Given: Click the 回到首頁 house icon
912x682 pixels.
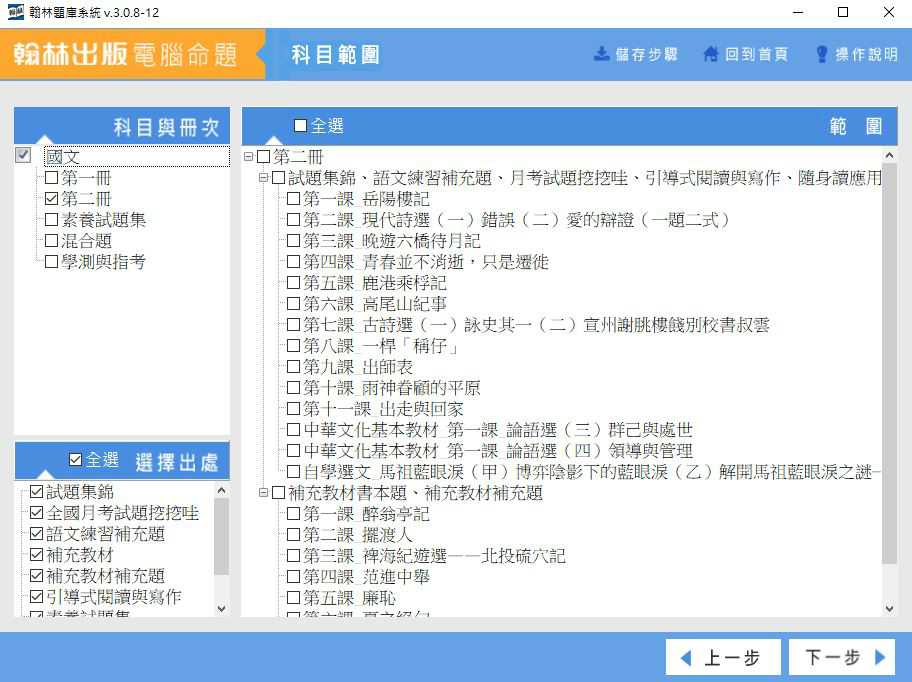Looking at the screenshot, I should coord(710,54).
